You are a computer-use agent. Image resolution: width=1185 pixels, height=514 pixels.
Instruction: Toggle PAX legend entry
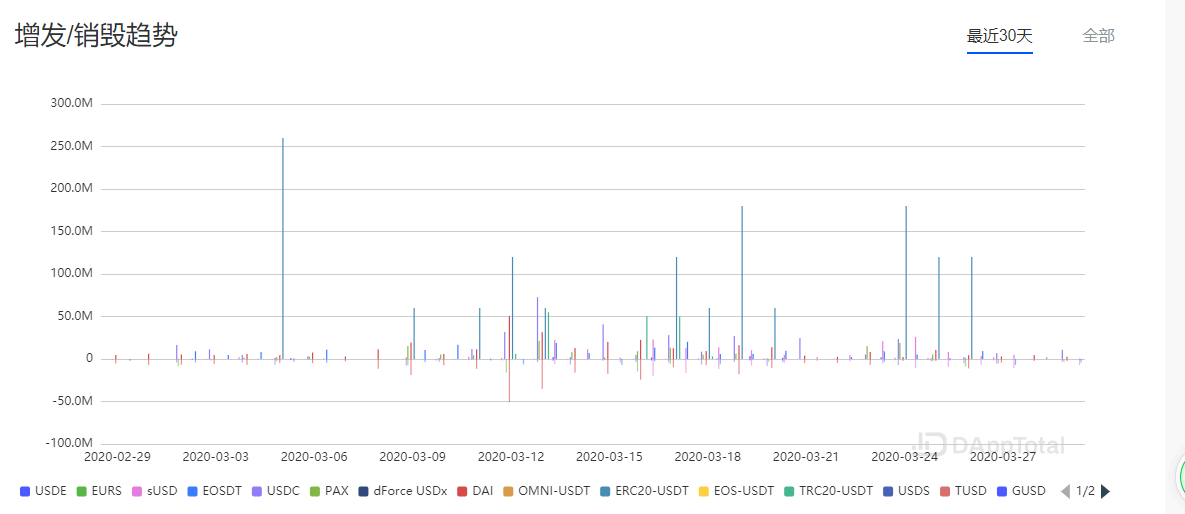(x=328, y=491)
